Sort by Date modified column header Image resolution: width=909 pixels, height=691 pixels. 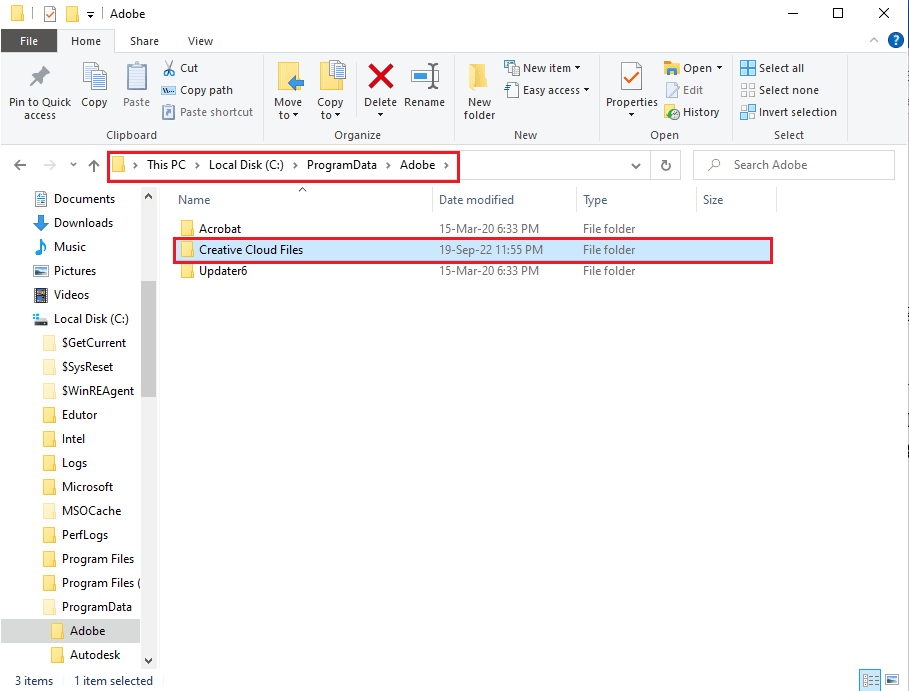click(x=476, y=200)
